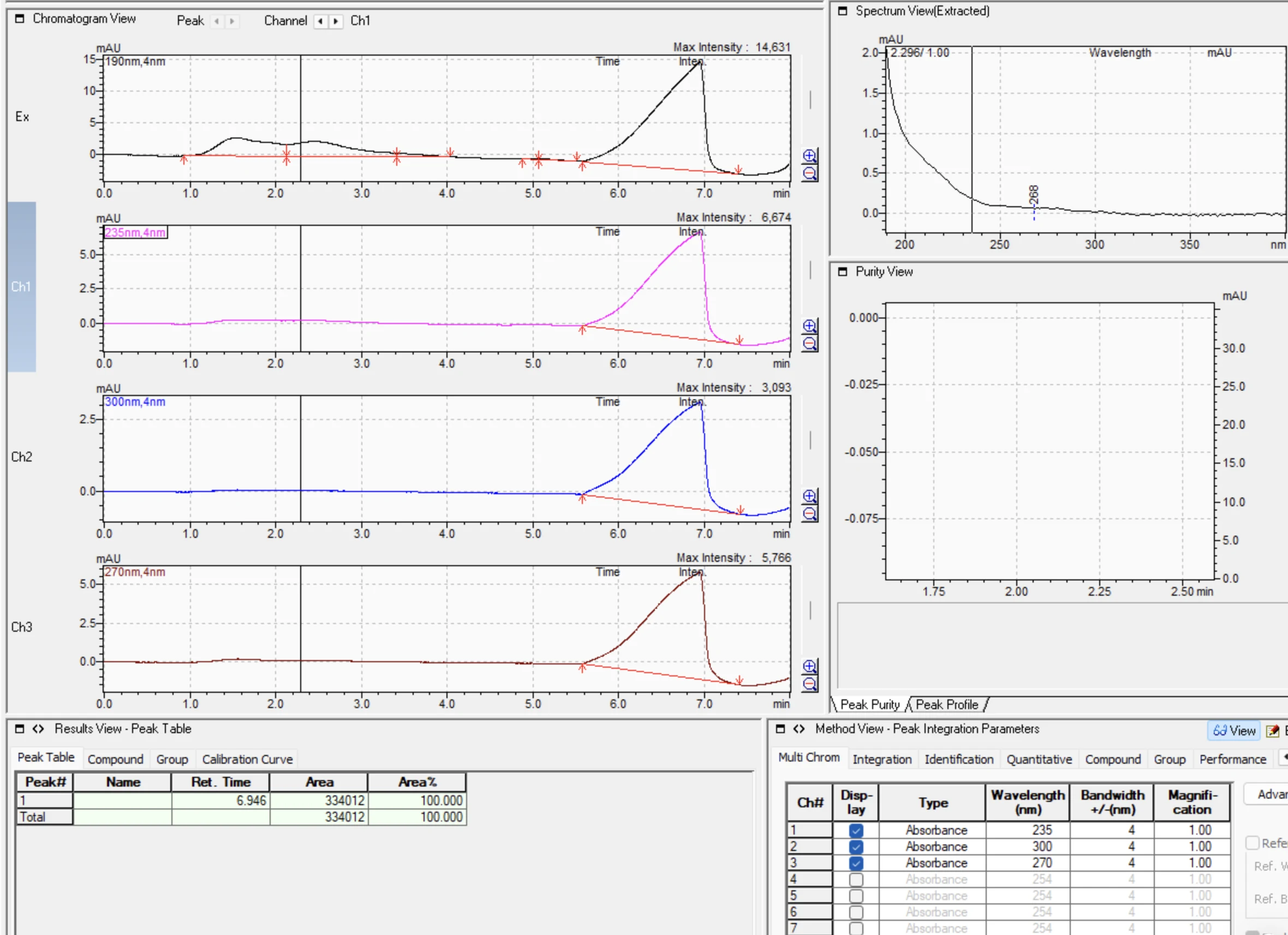Select the Ch3 channel label

click(x=22, y=627)
